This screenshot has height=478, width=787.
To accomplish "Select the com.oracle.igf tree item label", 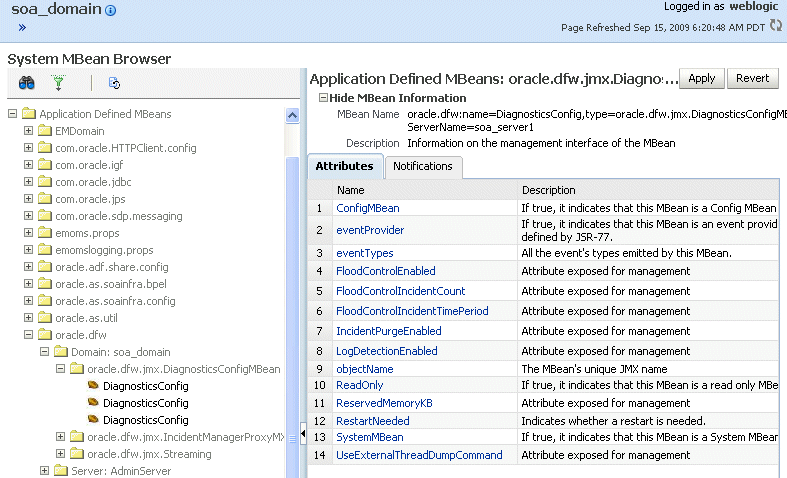I will pos(89,165).
